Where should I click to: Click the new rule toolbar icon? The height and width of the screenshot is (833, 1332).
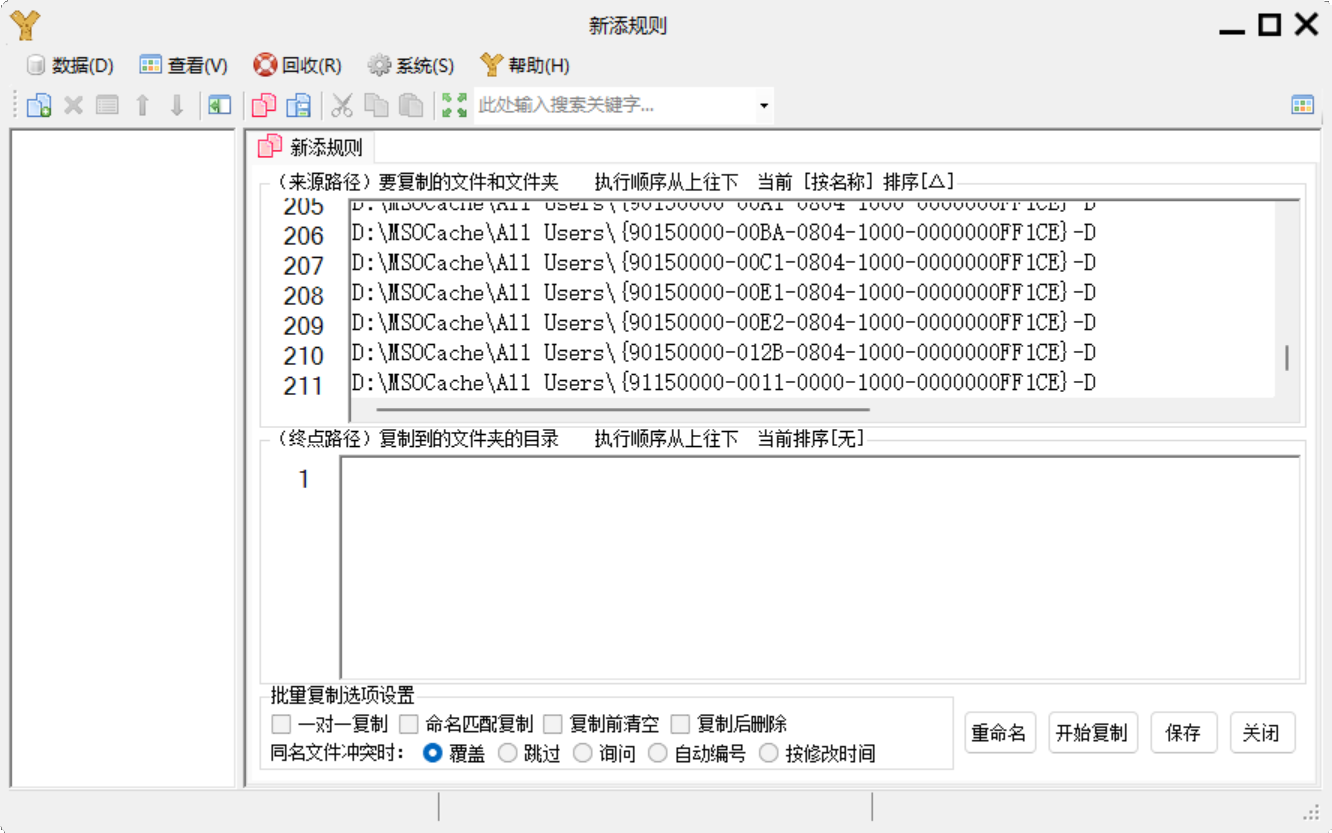click(x=39, y=105)
